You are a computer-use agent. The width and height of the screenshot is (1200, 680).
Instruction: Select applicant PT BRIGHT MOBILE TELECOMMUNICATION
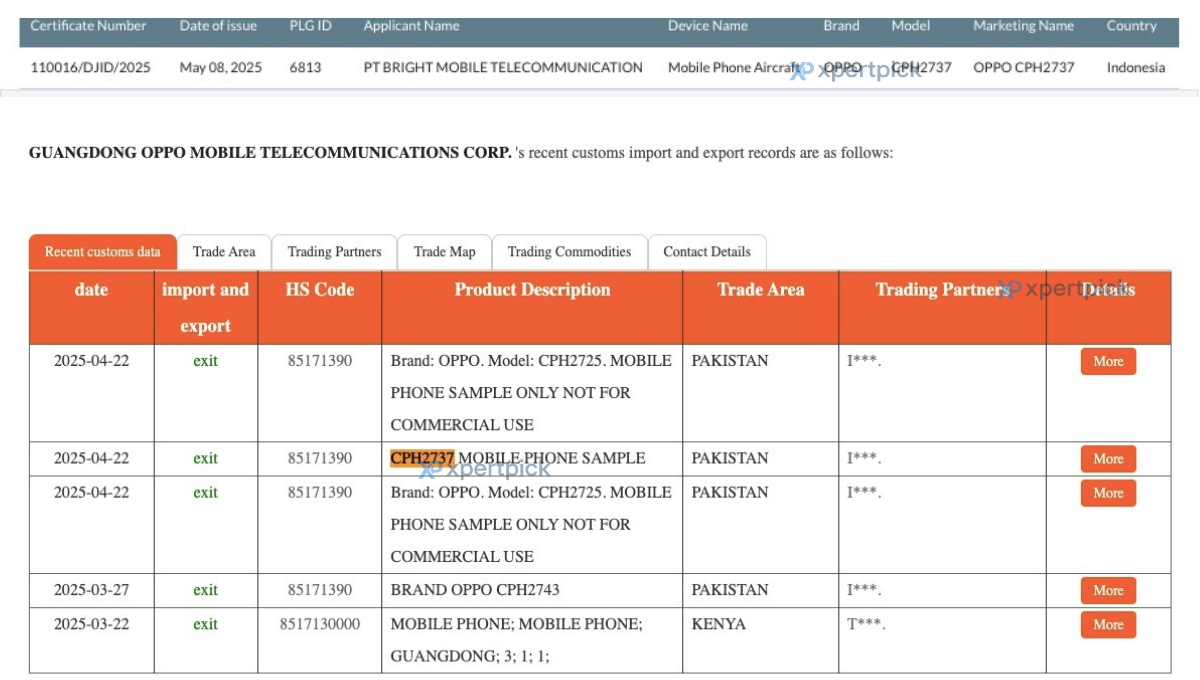click(503, 68)
